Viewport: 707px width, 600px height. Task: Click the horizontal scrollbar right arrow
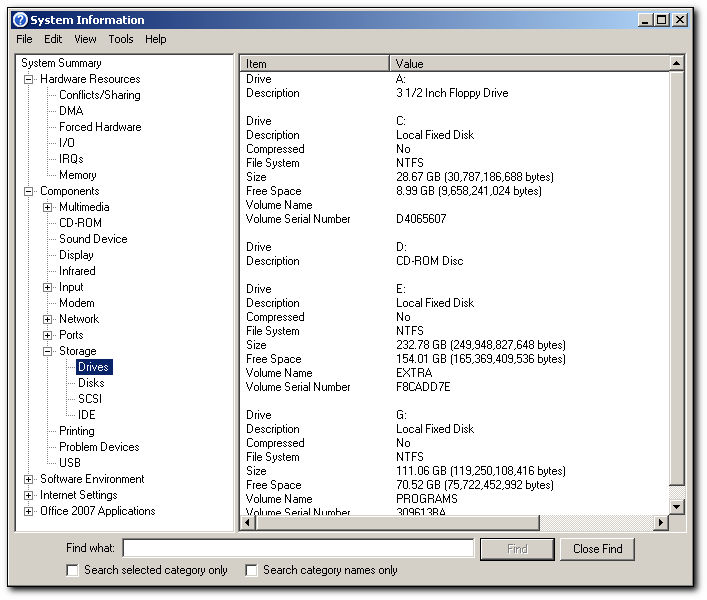coord(661,523)
